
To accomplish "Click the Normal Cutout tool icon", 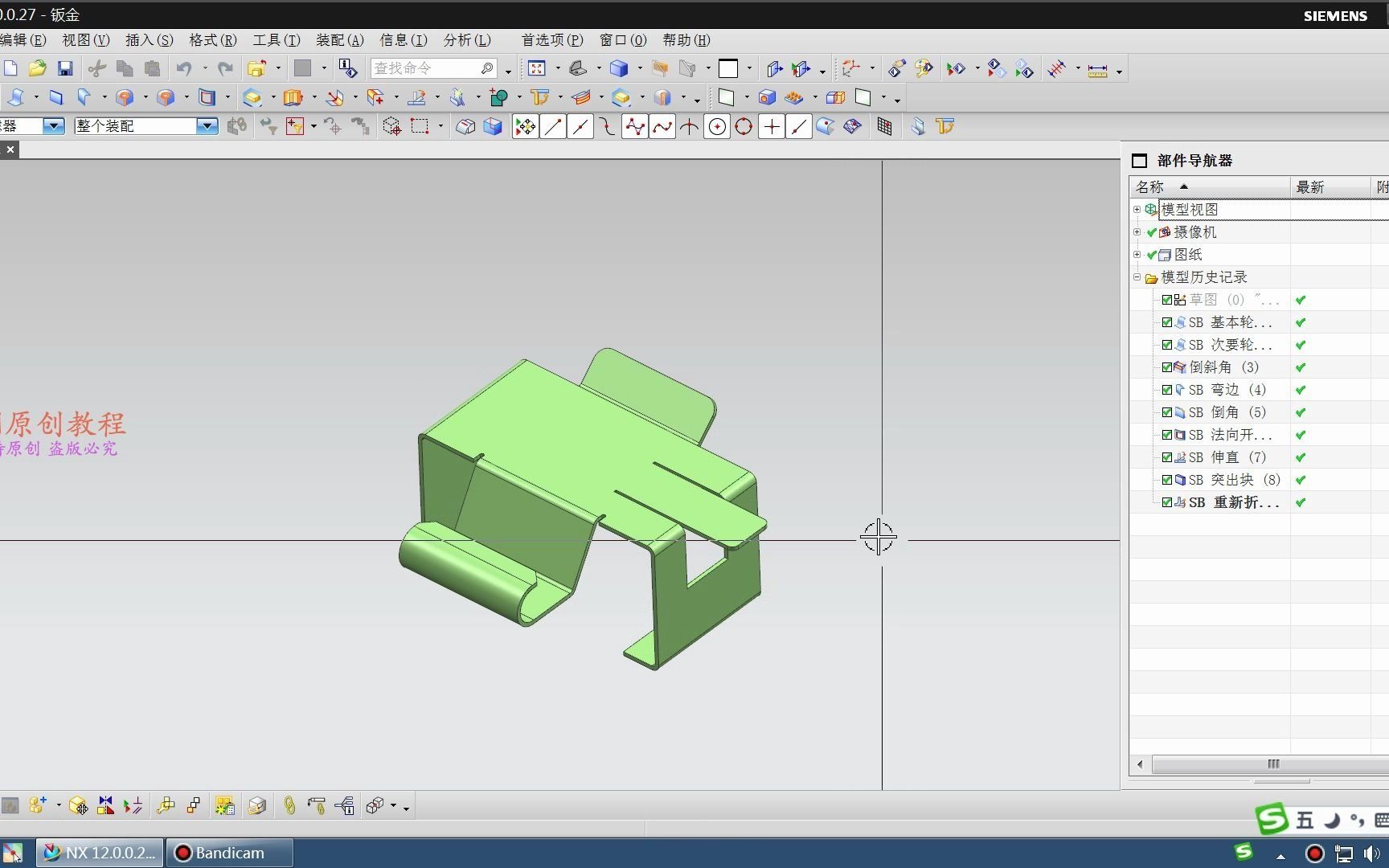I will pyautogui.click(x=207, y=97).
